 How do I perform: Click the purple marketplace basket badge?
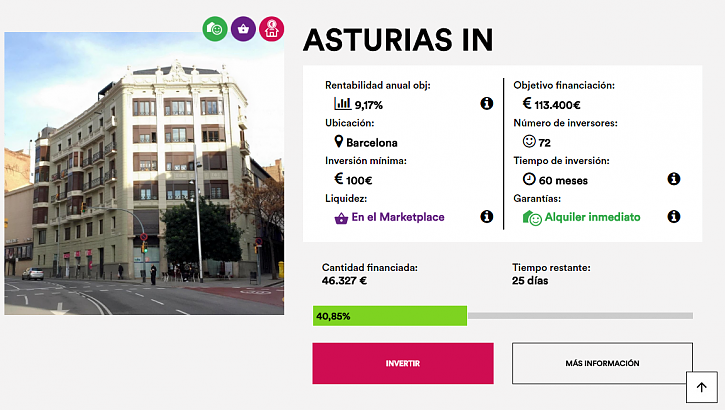(243, 29)
